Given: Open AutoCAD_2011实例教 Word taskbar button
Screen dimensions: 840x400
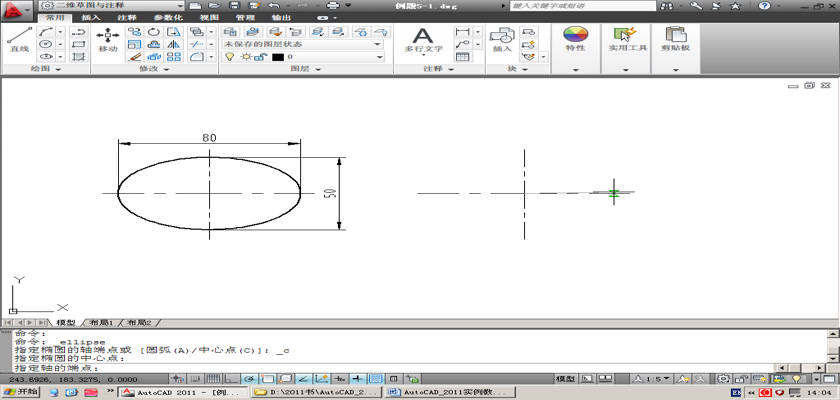Looking at the screenshot, I should point(451,393).
